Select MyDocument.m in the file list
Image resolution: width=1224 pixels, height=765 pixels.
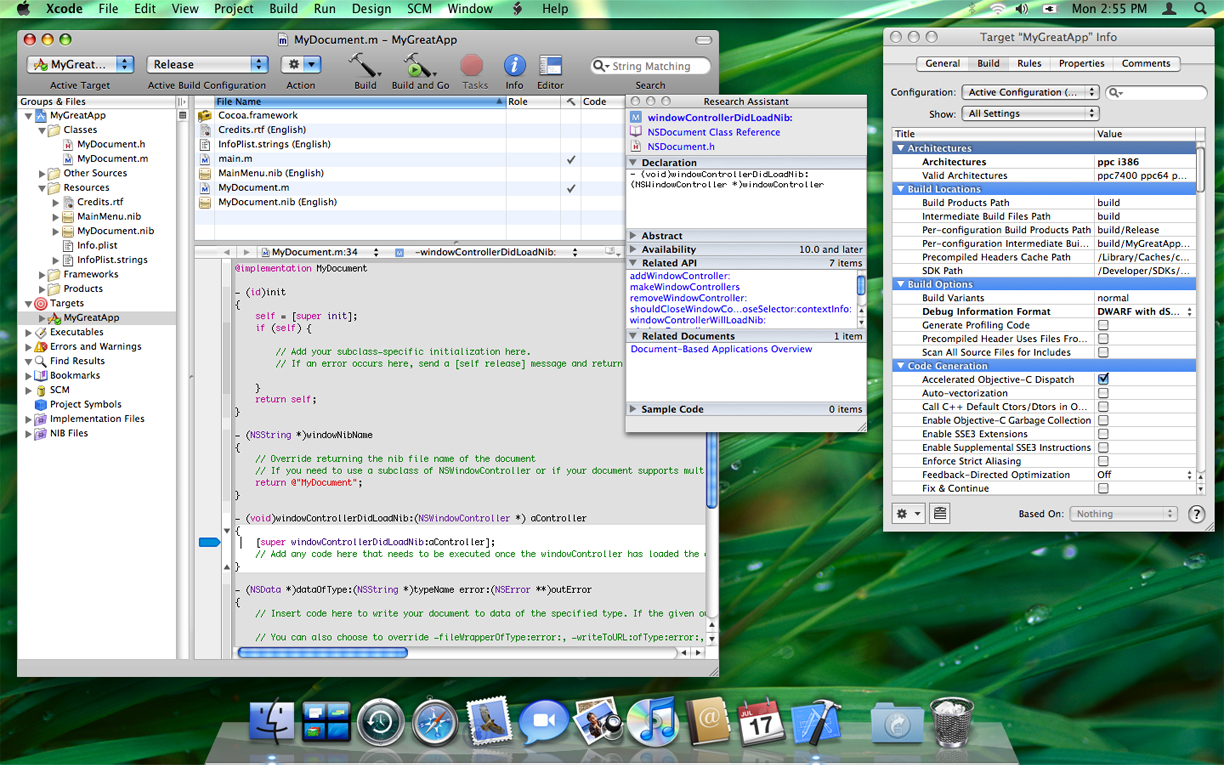(x=254, y=187)
